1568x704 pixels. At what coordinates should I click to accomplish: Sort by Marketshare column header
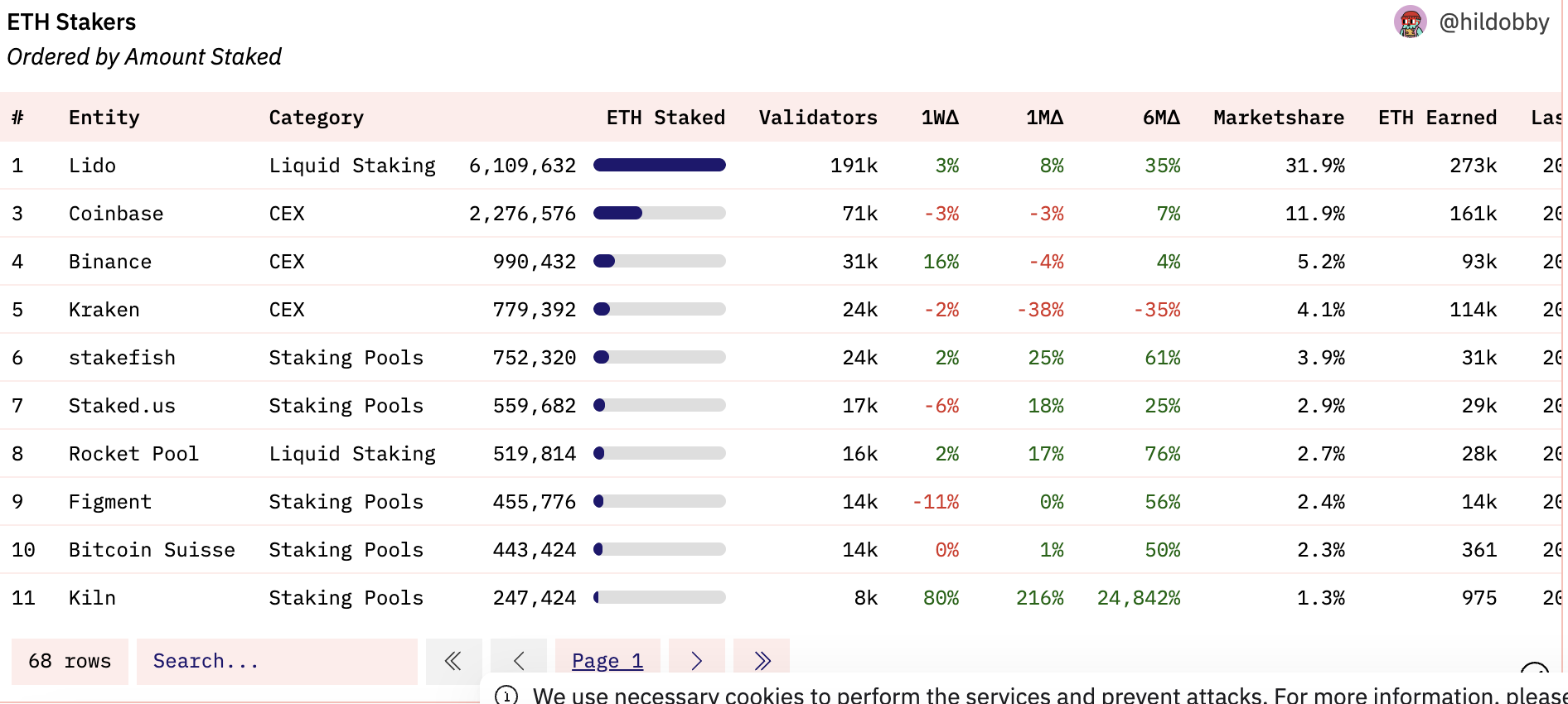(1279, 118)
